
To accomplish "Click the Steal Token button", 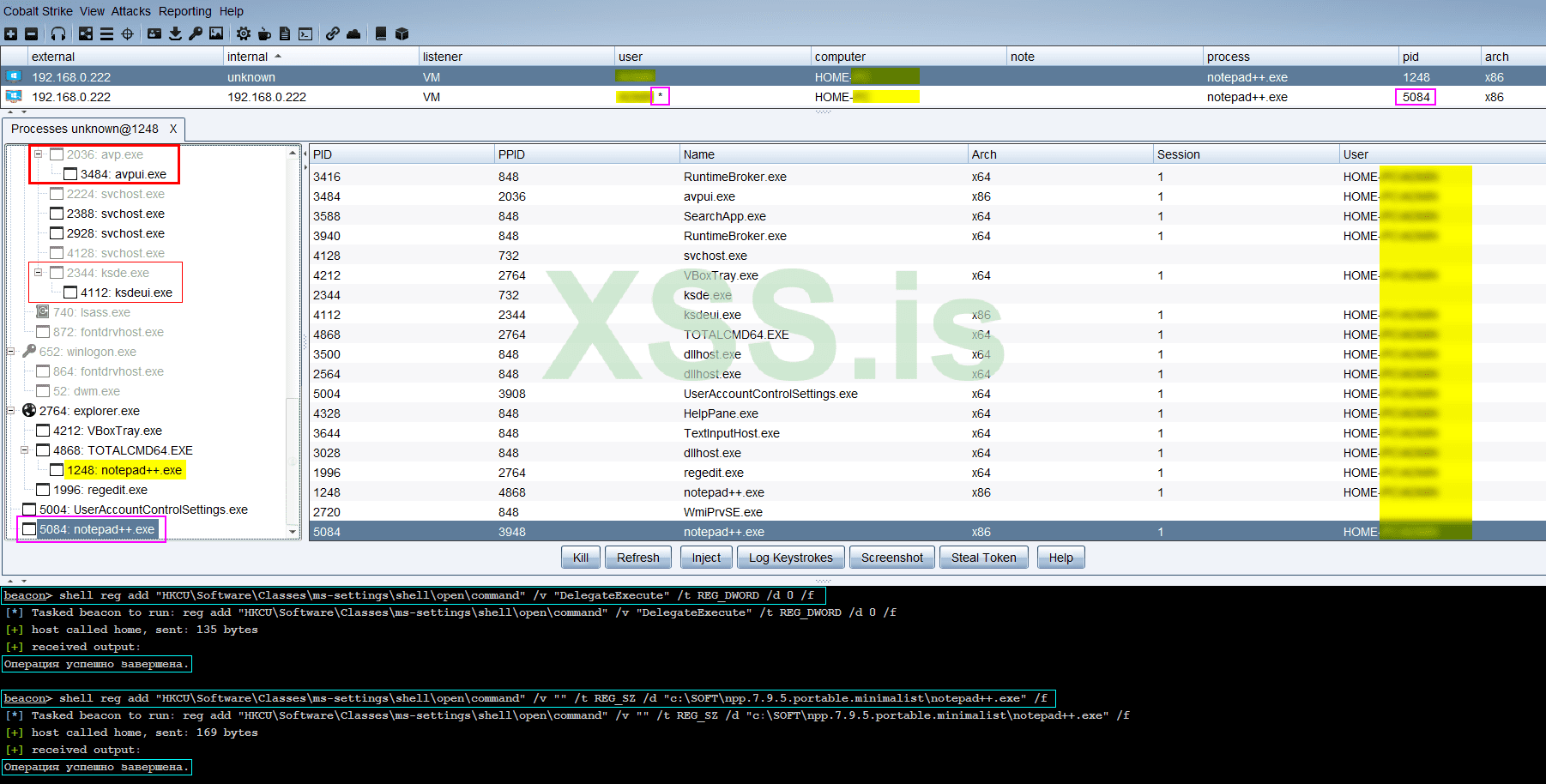I will click(x=983, y=558).
